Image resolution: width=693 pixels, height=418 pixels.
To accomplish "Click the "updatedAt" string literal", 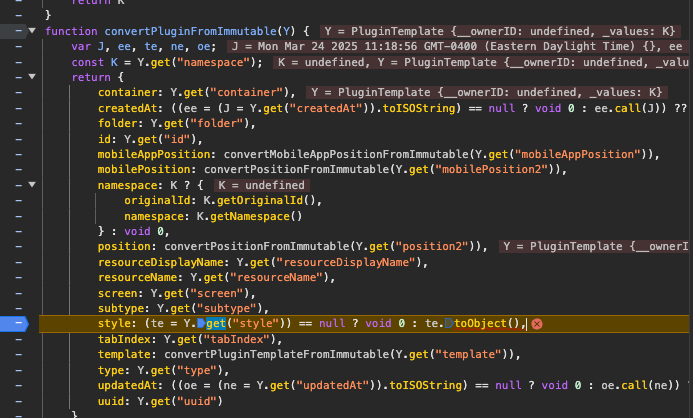I will [x=332, y=385].
